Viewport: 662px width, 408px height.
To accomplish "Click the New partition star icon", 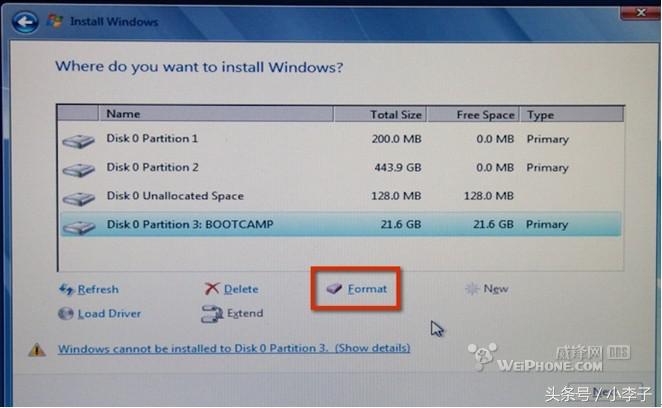I will pos(472,289).
